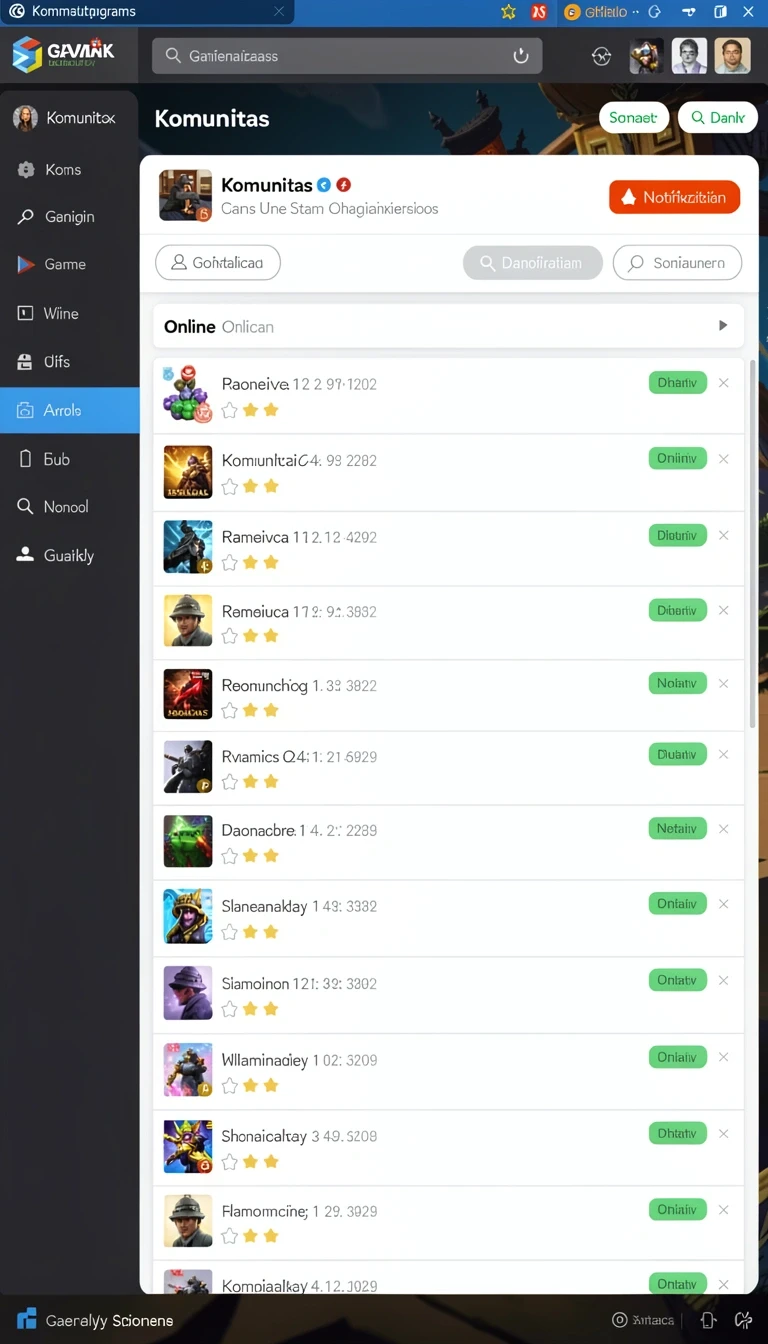Click the Slaneanaklay row game icon
The image size is (768, 1344).
tap(188, 916)
